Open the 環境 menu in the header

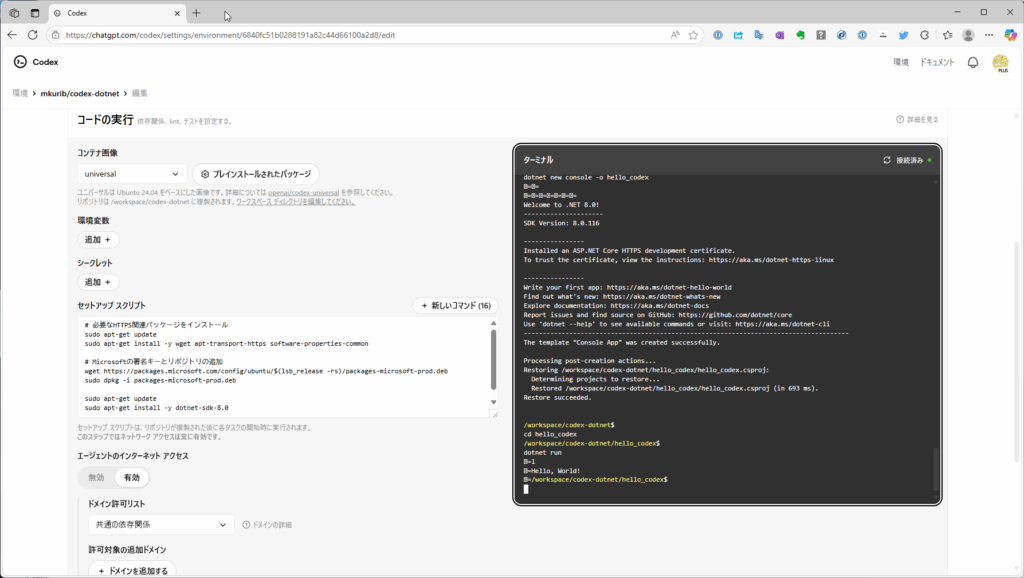[x=901, y=62]
